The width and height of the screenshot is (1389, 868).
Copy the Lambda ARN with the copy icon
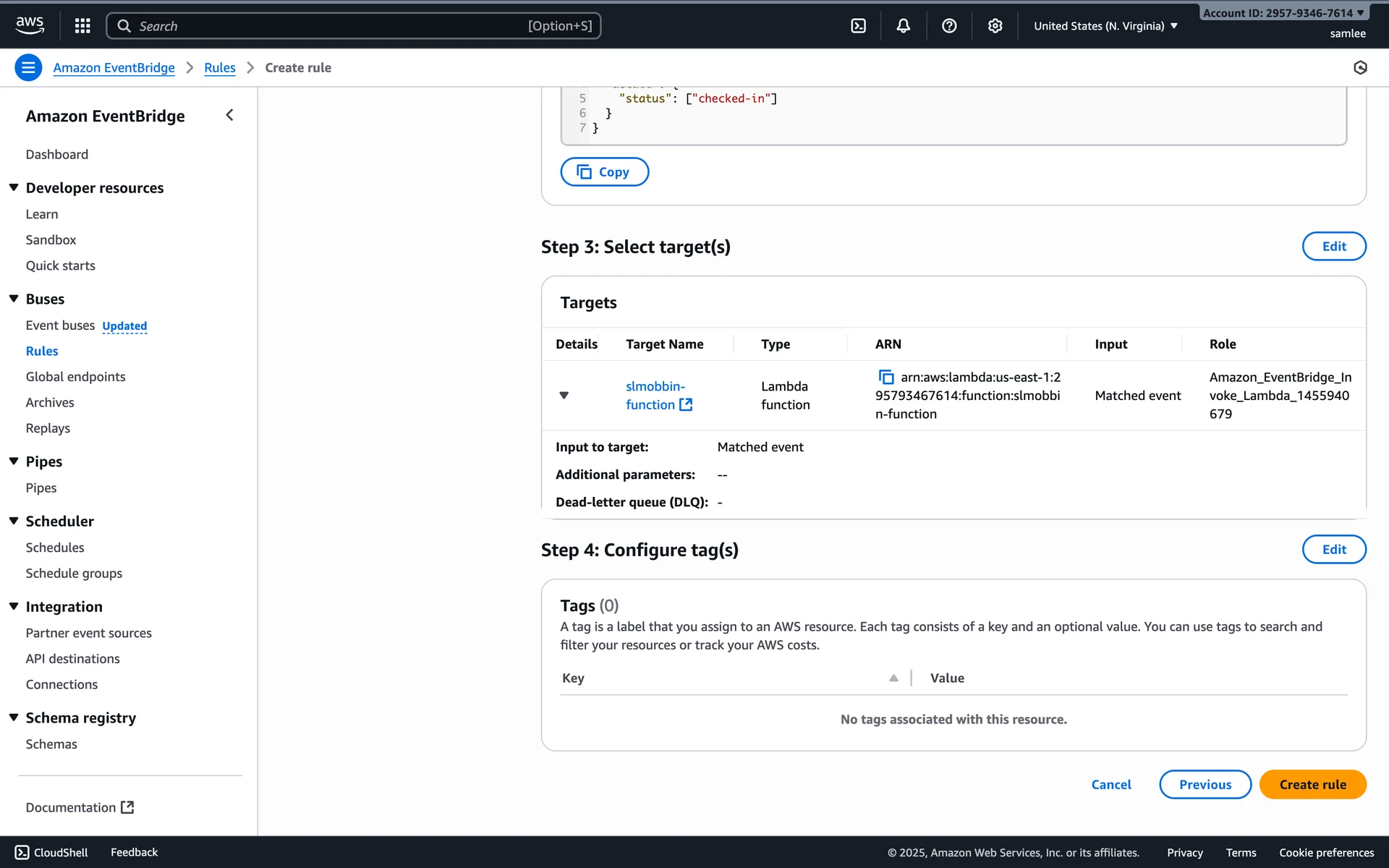pos(885,377)
